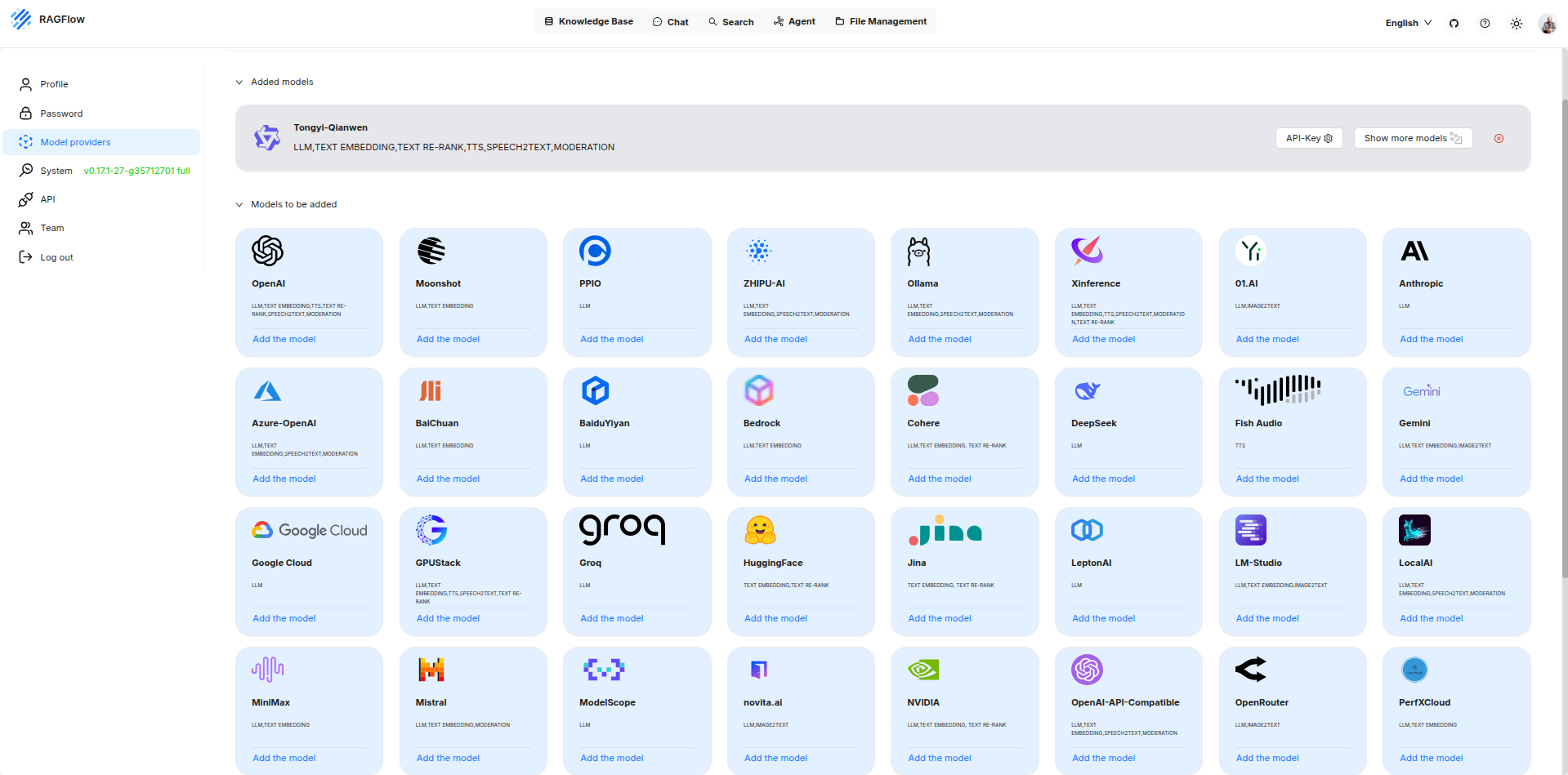Open the help question mark icon
The image size is (1568, 775).
click(1485, 23)
